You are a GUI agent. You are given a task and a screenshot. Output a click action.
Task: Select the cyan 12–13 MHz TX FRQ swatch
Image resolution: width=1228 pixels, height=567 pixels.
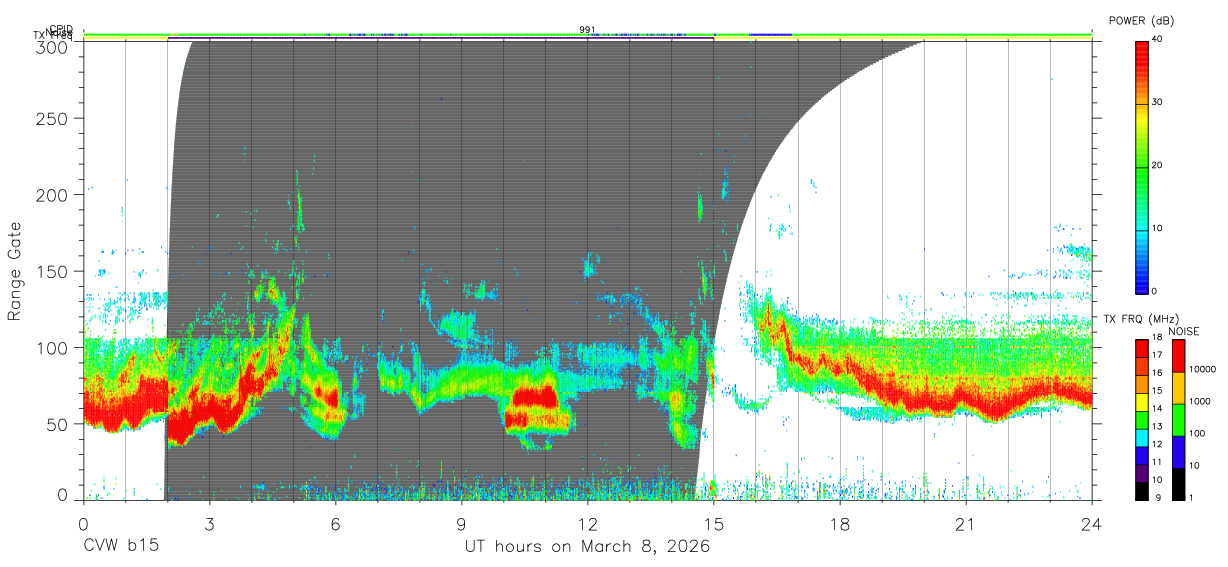click(1141, 436)
